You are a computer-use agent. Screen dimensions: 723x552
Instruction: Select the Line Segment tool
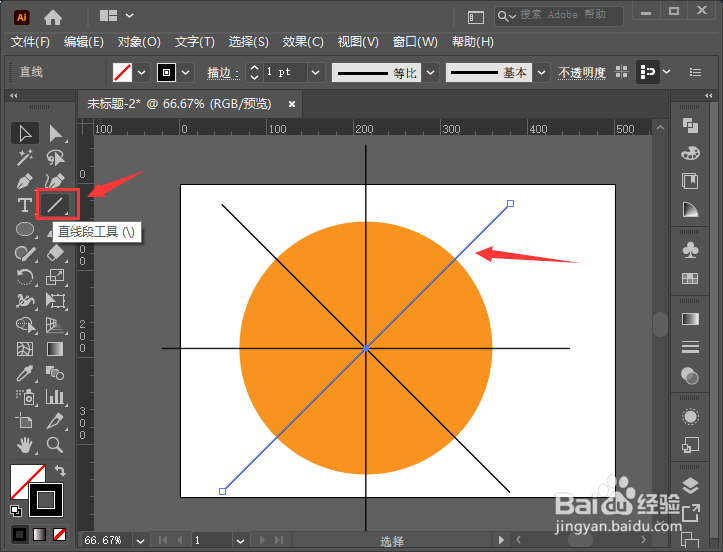click(x=55, y=204)
